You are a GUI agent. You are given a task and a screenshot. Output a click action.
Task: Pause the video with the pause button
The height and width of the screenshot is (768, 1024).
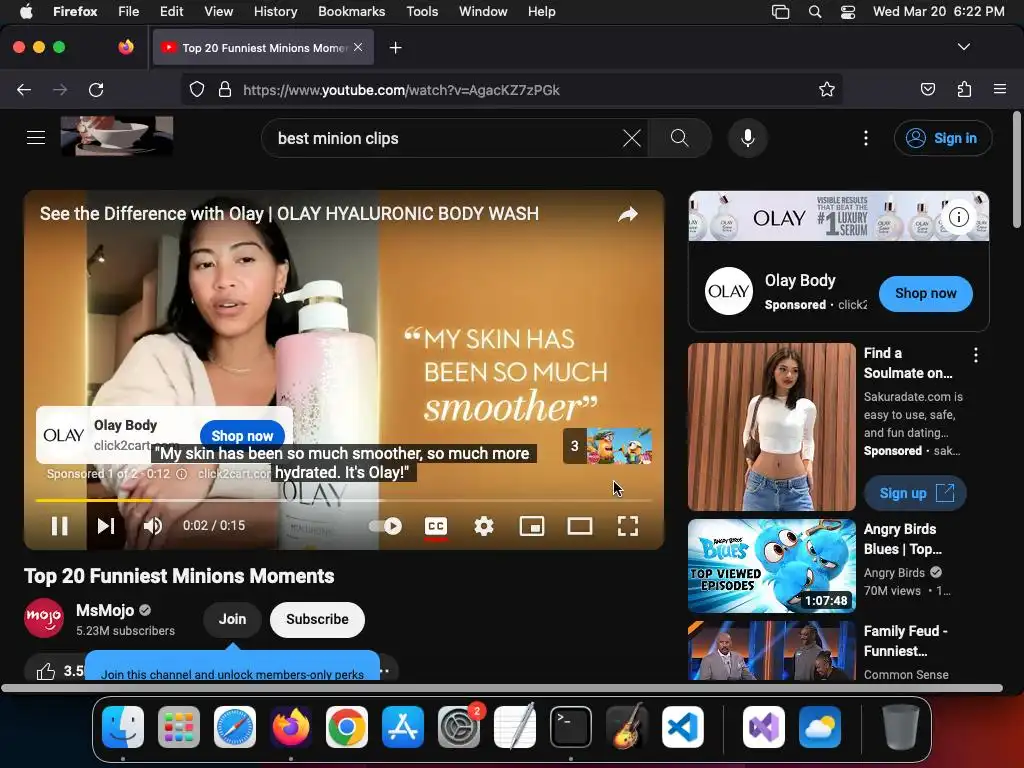click(x=59, y=526)
